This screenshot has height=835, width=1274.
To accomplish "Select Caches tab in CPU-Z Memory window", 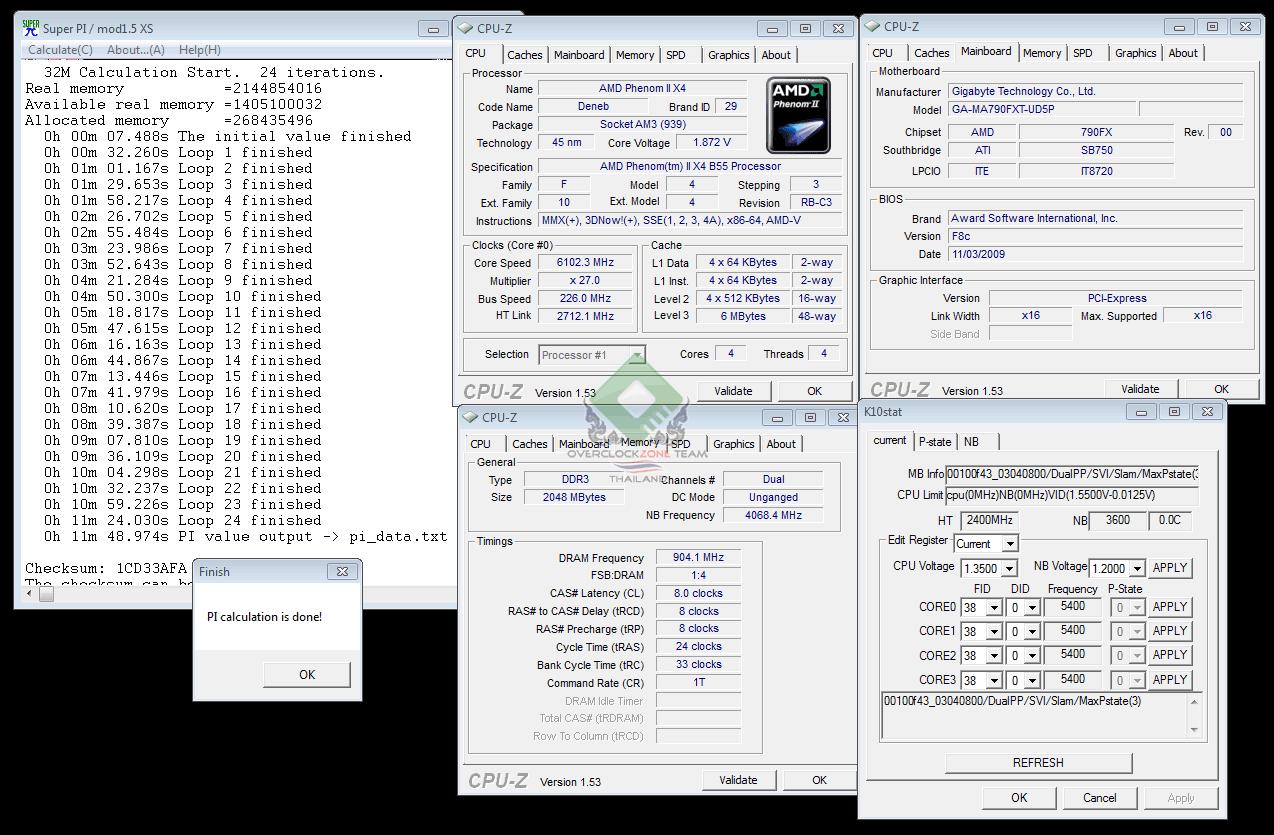I will [529, 444].
